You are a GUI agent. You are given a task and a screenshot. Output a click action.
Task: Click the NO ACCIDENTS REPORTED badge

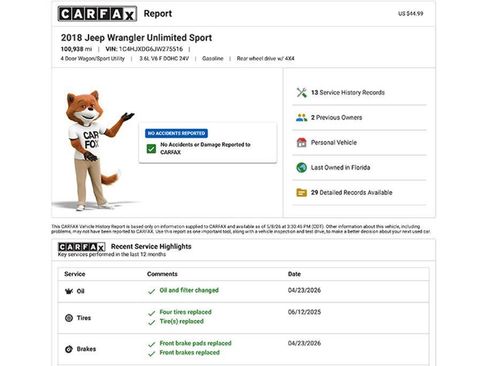point(176,133)
